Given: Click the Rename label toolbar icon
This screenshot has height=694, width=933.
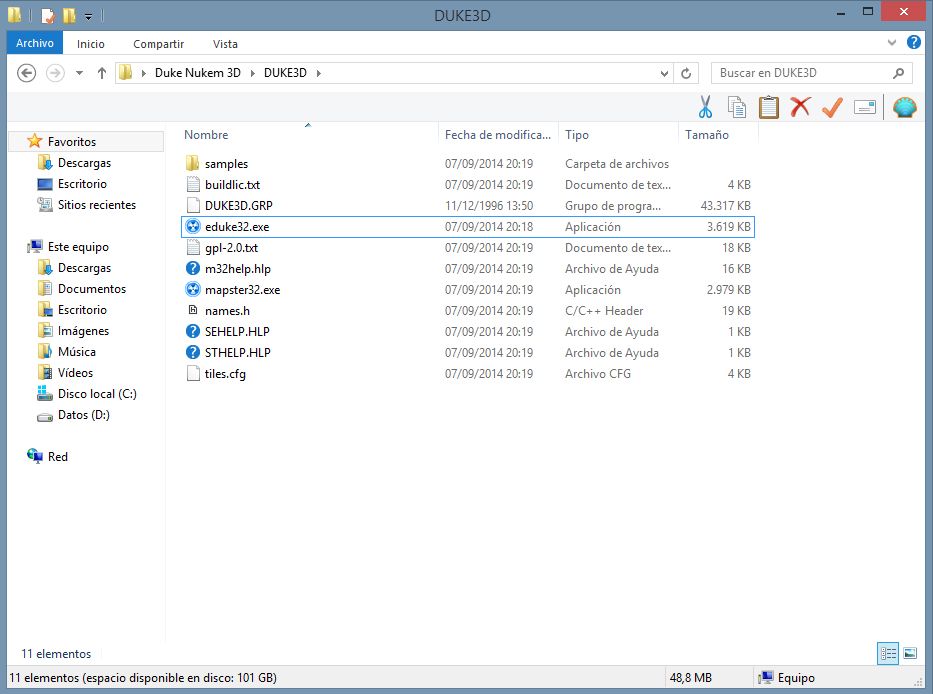Looking at the screenshot, I should (865, 107).
